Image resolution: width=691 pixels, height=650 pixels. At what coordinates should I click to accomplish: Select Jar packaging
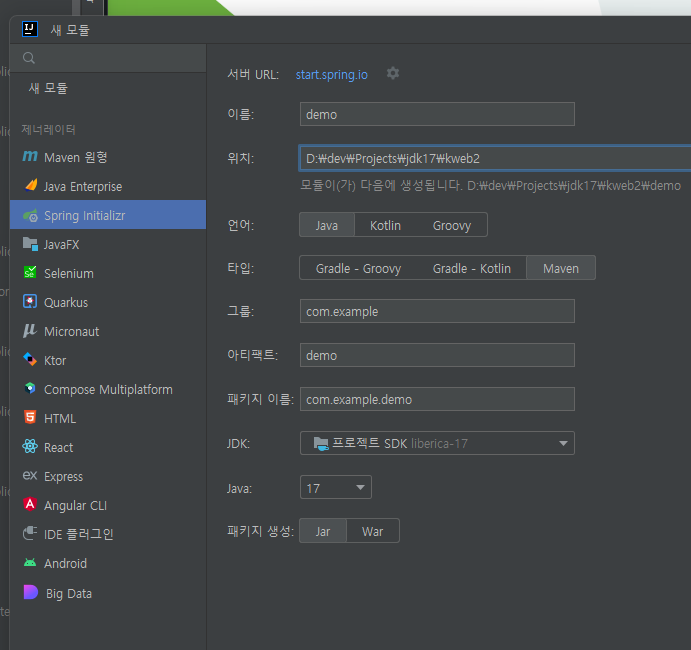pos(323,531)
